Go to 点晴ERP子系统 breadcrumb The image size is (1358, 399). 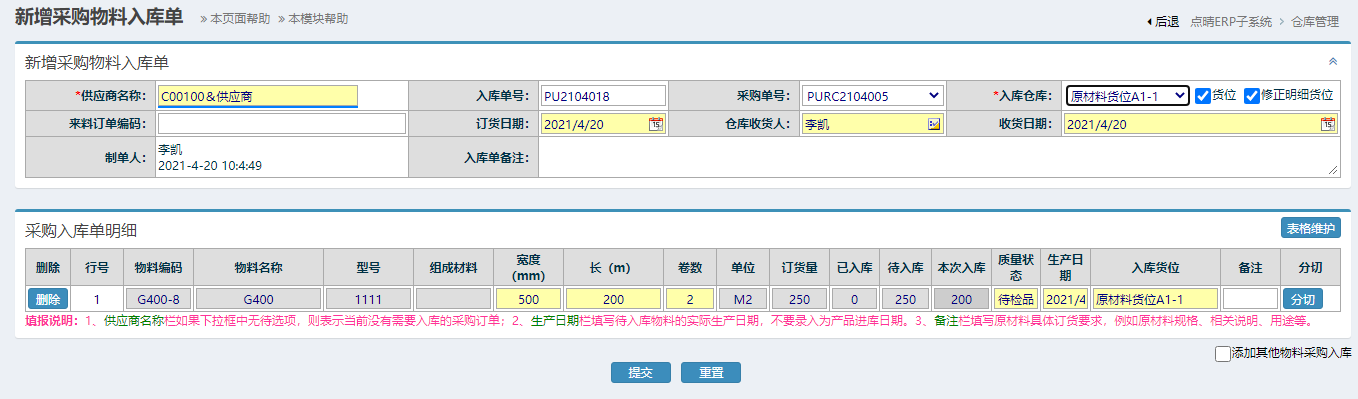click(x=1231, y=21)
